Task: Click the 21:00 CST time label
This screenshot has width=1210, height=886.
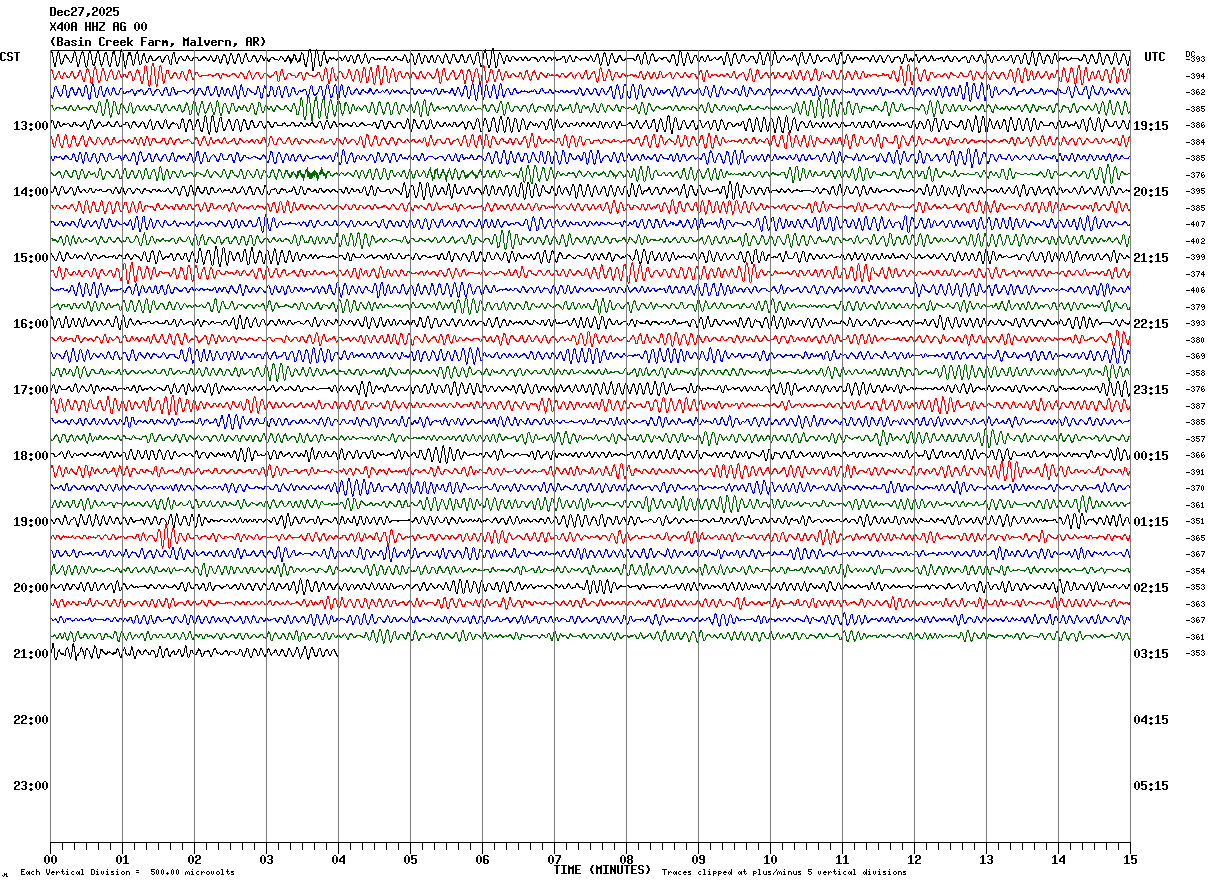Action: pyautogui.click(x=31, y=653)
